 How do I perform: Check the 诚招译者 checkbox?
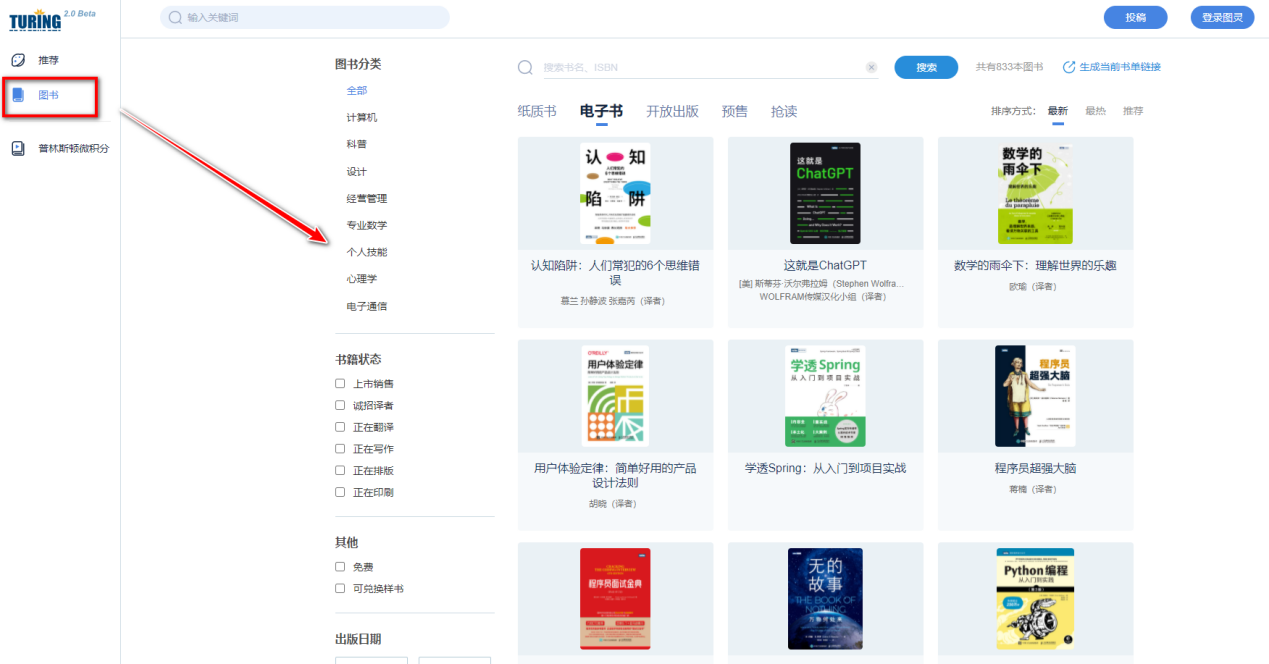point(340,405)
